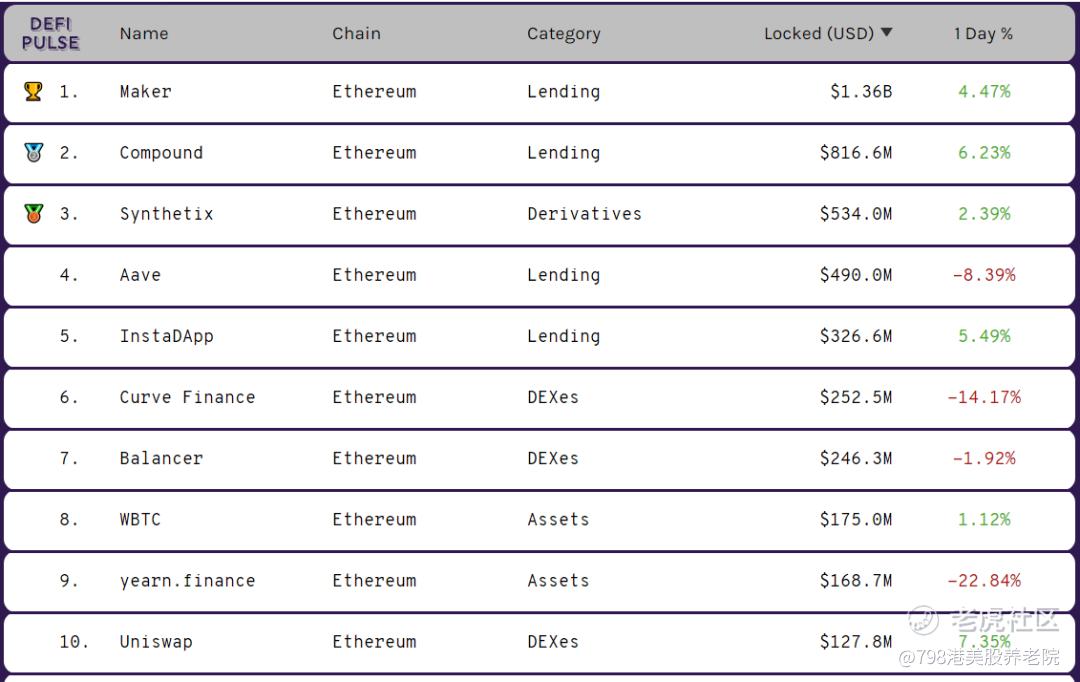Open InstaDApp project page

pyautogui.click(x=166, y=336)
